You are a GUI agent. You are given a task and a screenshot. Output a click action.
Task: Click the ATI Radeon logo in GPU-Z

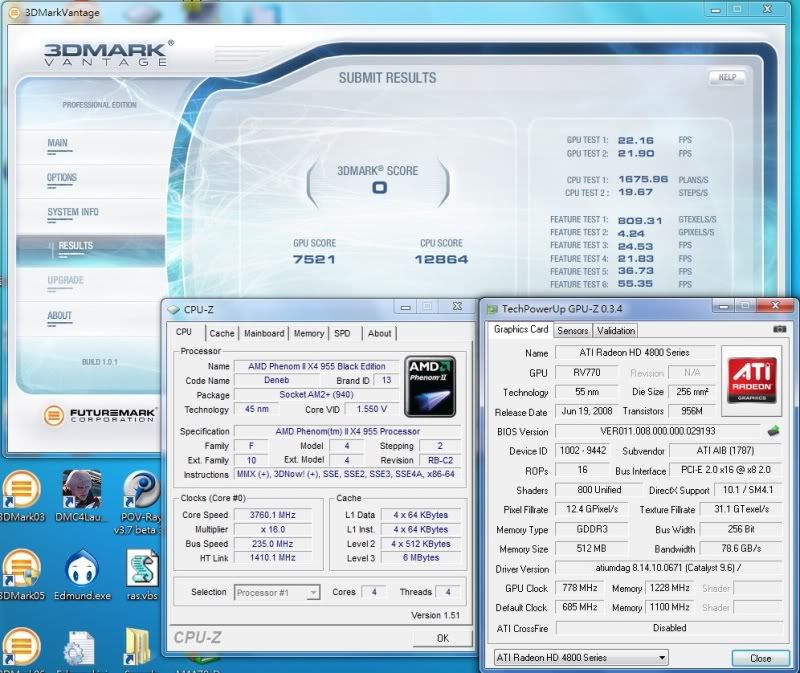pos(752,381)
